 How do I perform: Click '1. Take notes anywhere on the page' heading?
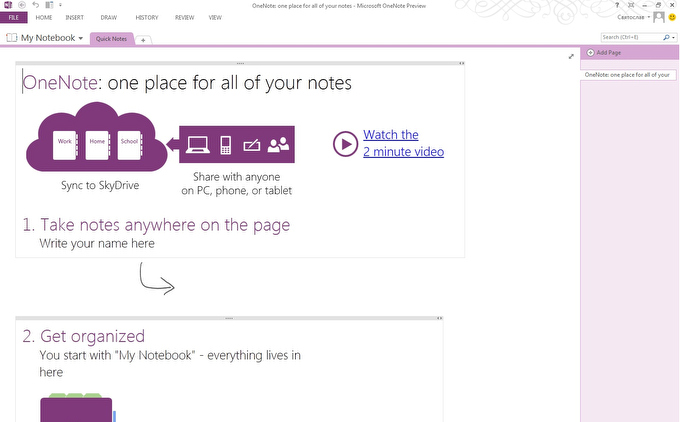[156, 225]
